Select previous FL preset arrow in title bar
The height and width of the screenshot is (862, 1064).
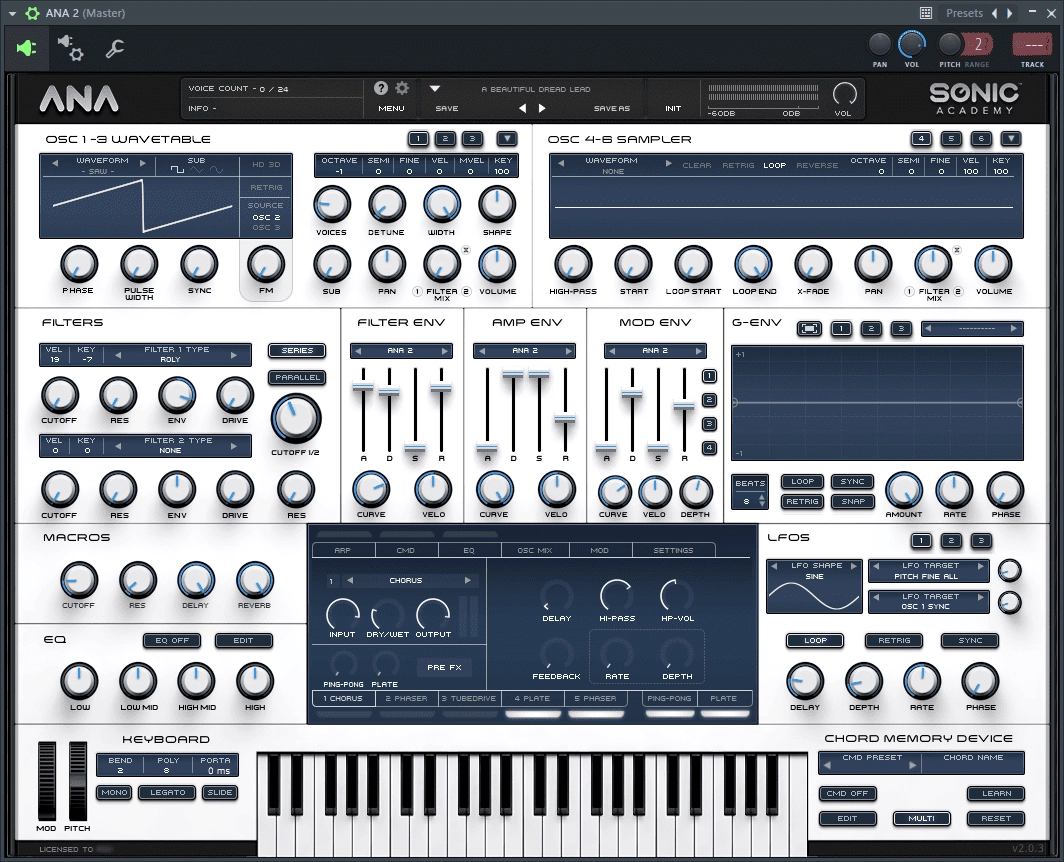(x=995, y=13)
